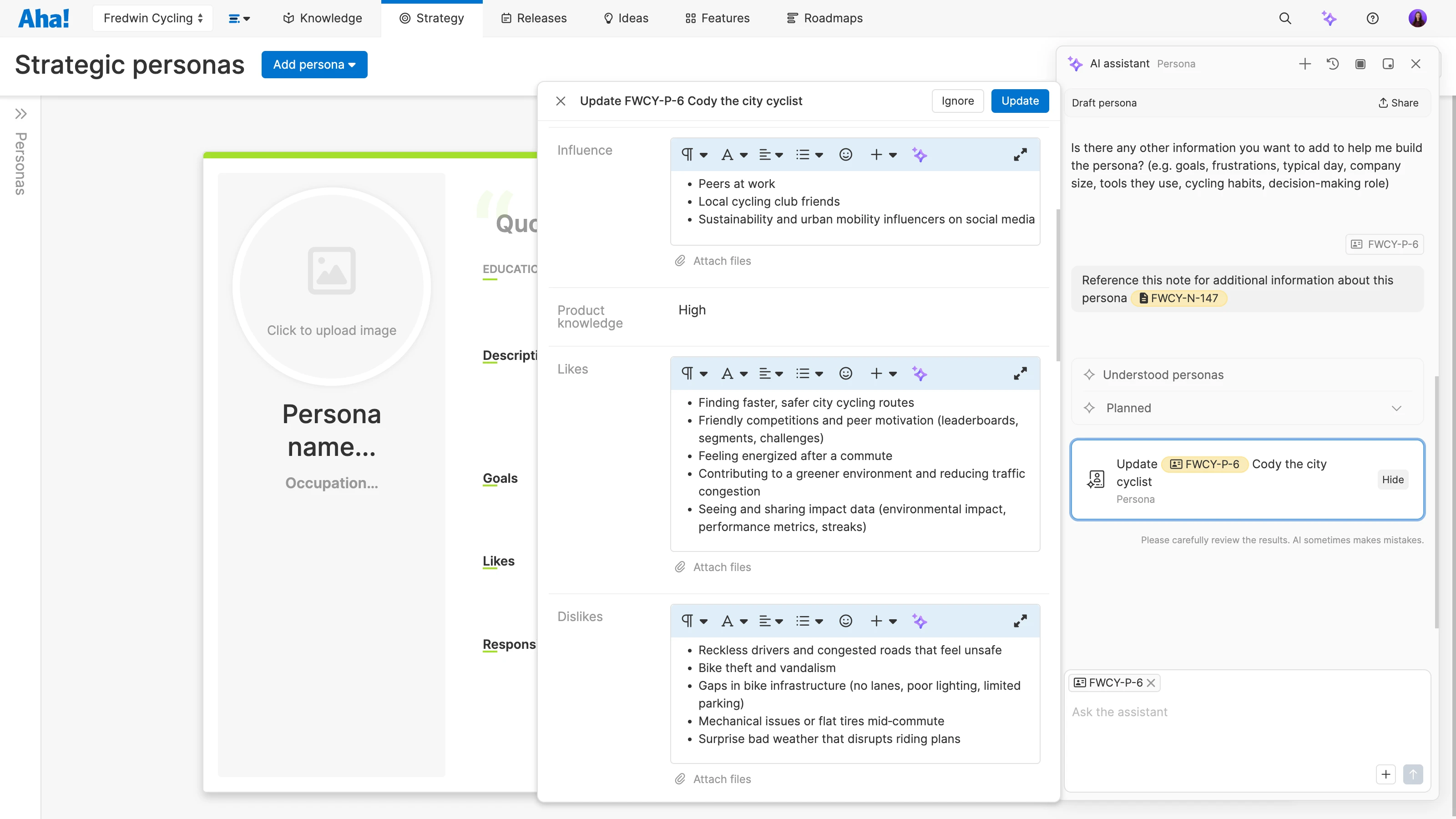Expand the collapsed Personas sidebar
The image size is (1456, 819).
point(21,114)
